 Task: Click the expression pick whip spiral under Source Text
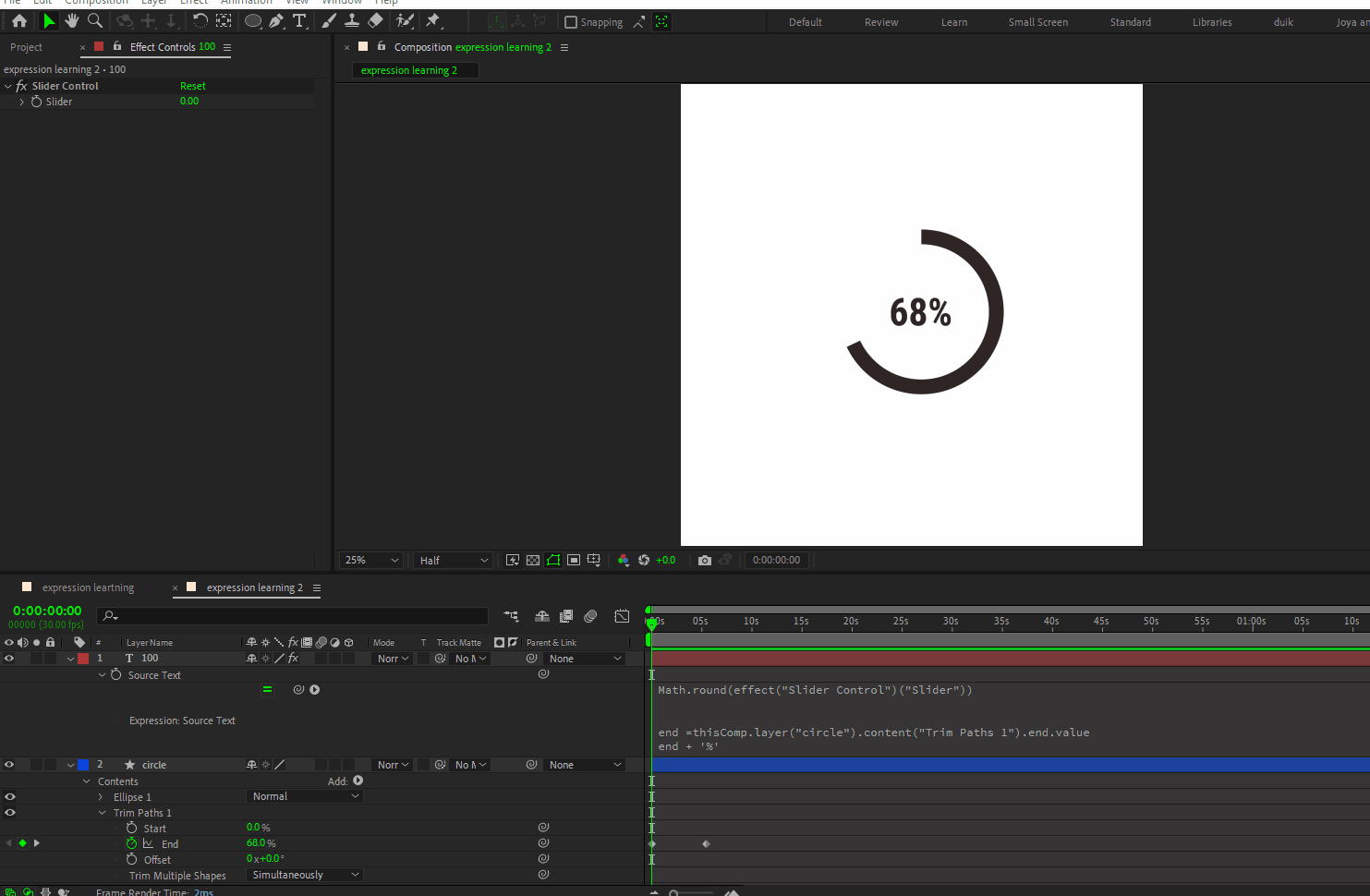(x=298, y=690)
